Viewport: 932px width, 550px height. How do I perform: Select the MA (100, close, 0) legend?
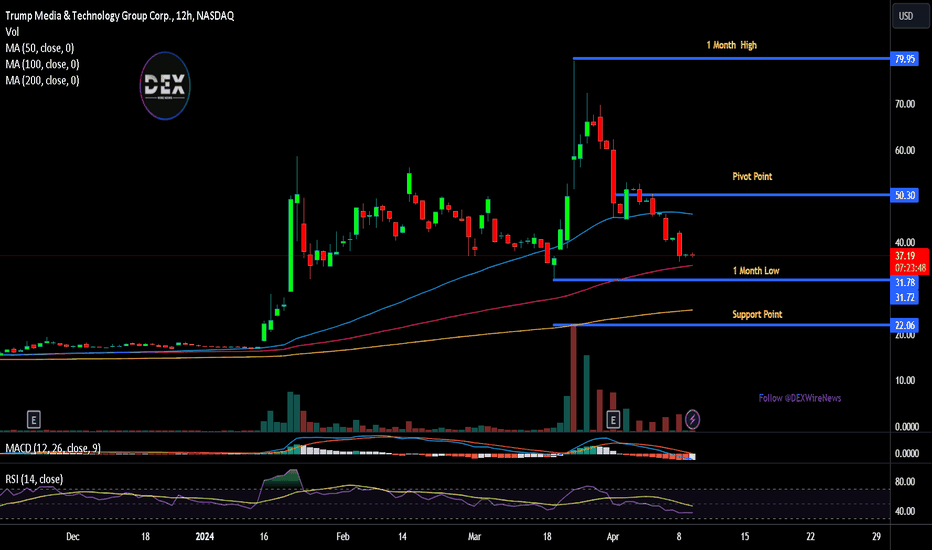(x=42, y=64)
